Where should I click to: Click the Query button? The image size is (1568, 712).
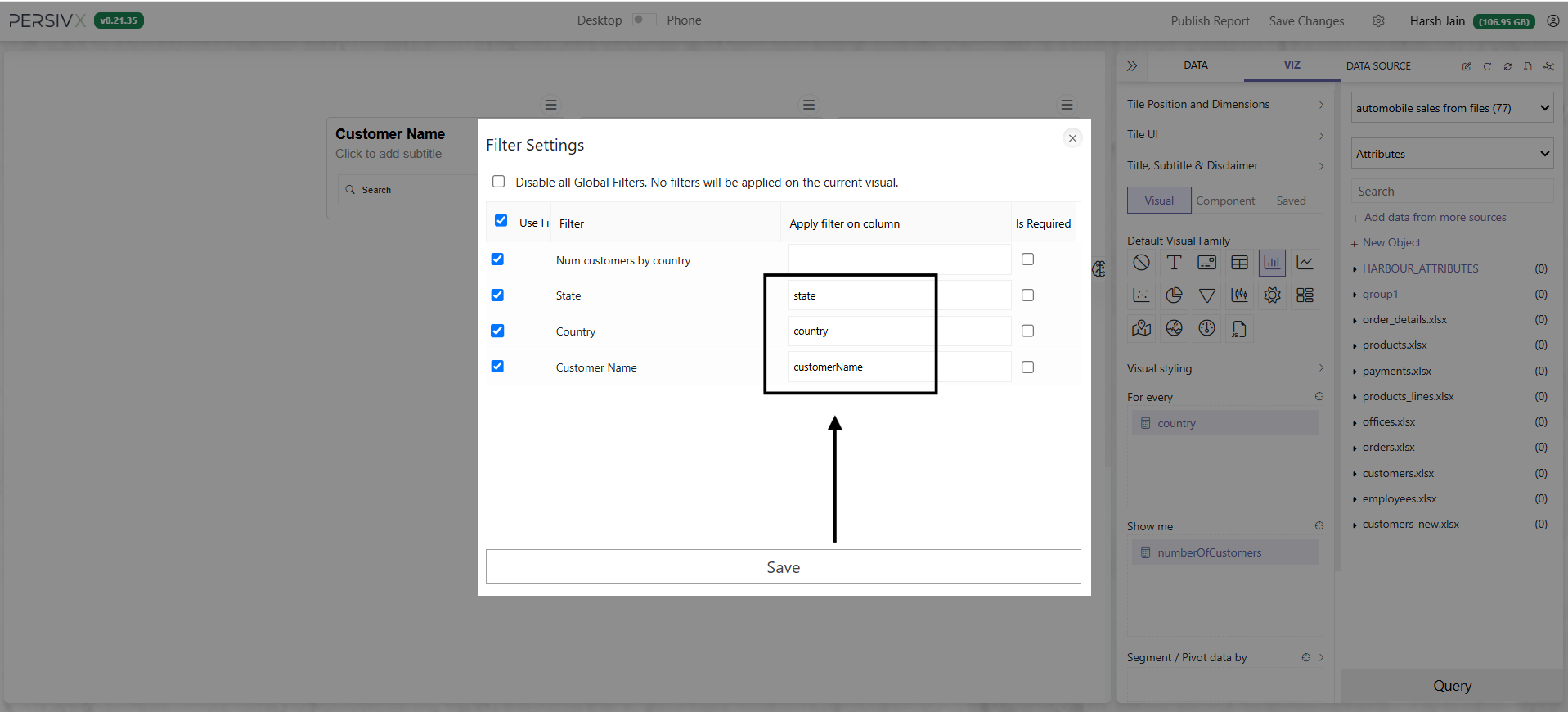coord(1452,686)
